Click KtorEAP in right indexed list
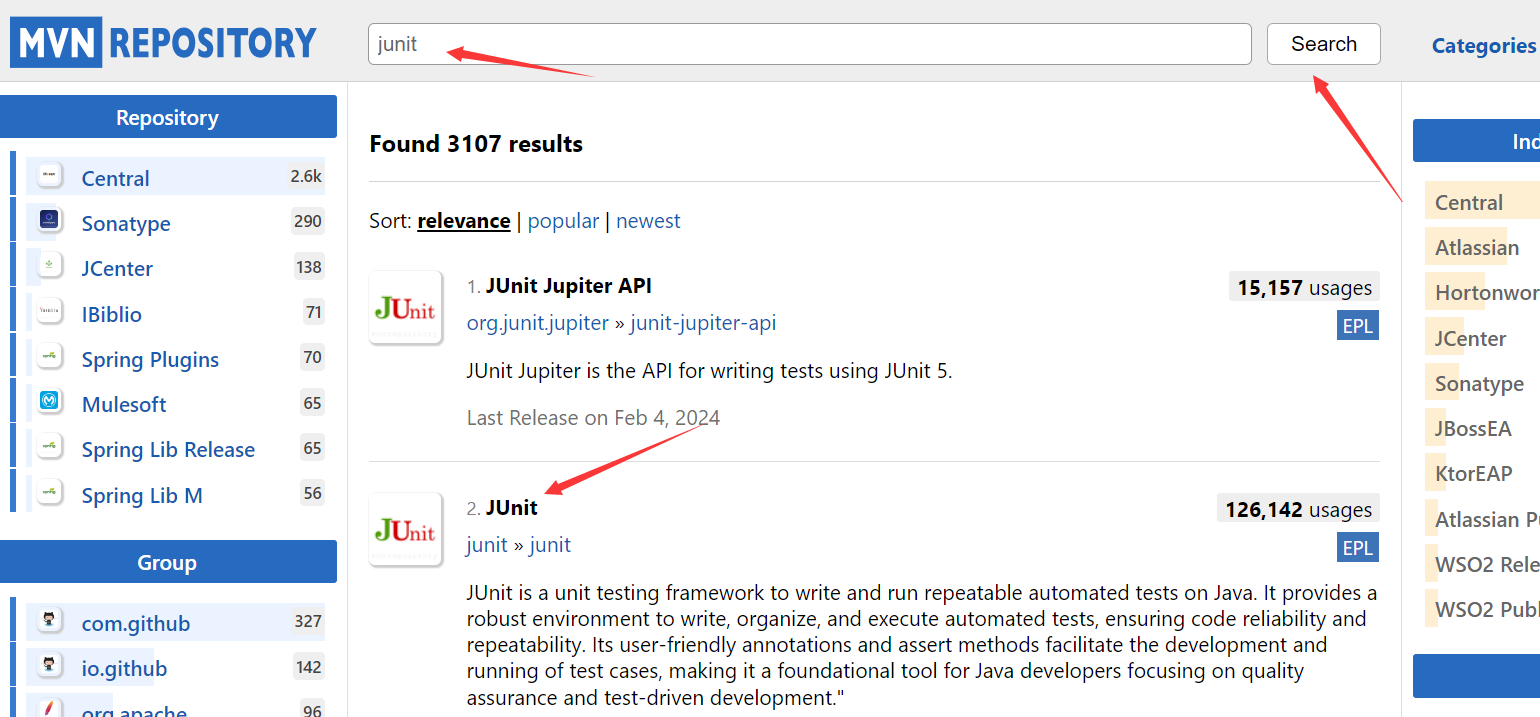Viewport: 1540px width, 717px height. tap(1473, 473)
